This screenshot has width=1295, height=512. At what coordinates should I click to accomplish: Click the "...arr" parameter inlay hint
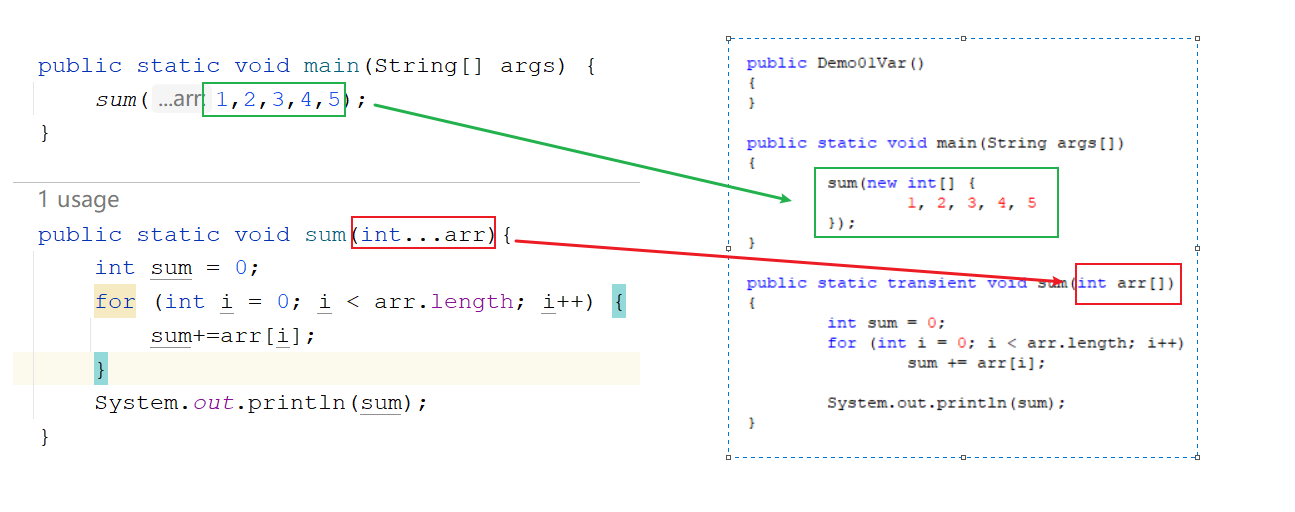178,100
